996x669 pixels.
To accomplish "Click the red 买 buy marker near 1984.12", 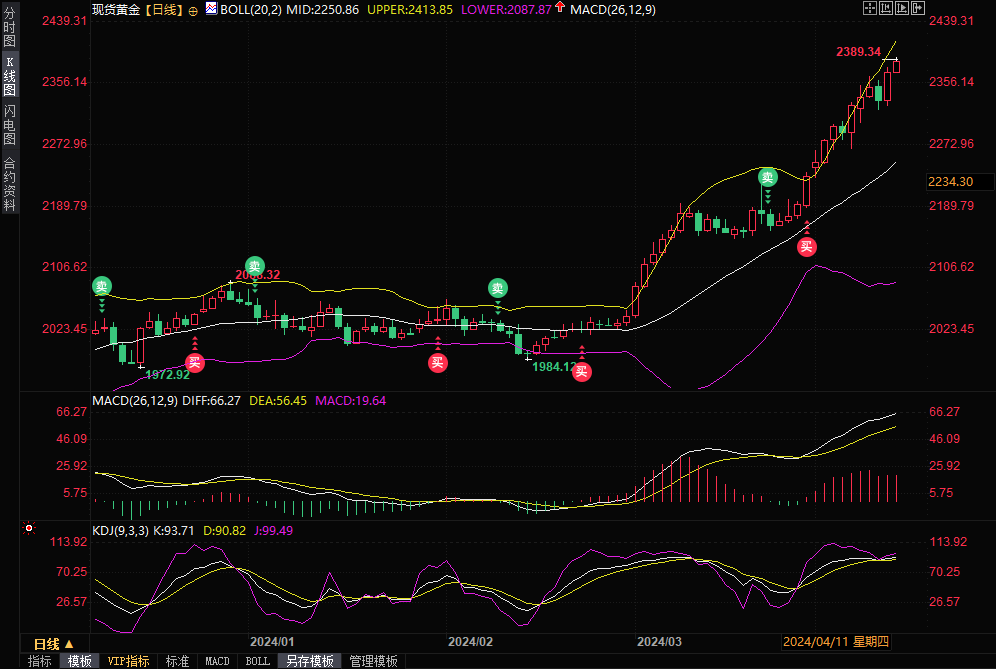I will [581, 372].
